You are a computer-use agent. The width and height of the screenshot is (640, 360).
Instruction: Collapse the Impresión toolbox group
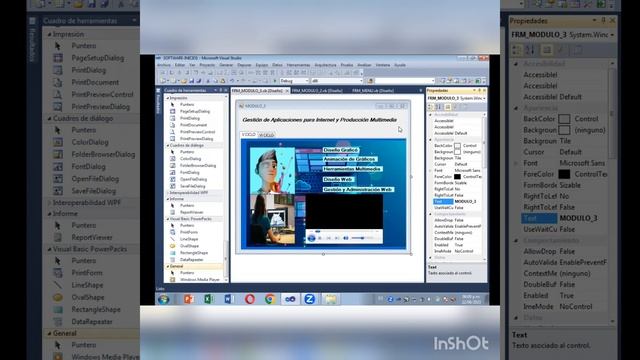[x=167, y=98]
